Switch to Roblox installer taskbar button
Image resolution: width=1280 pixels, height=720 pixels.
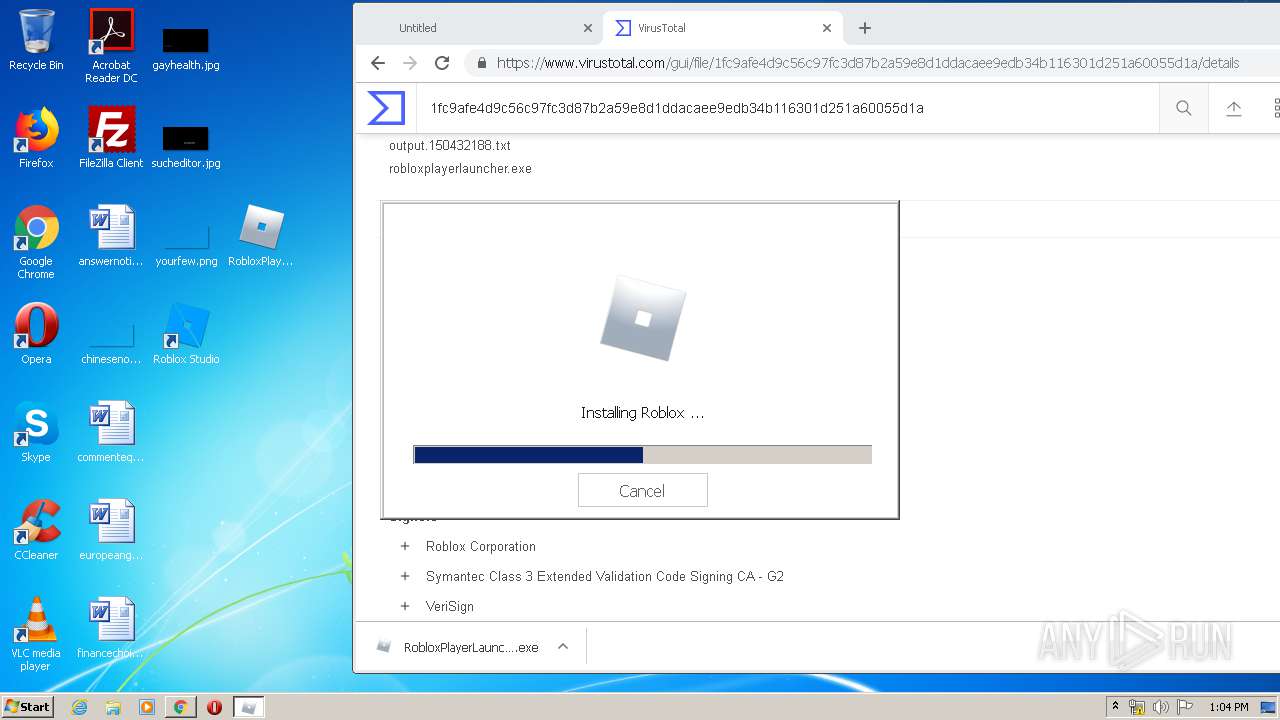249,707
